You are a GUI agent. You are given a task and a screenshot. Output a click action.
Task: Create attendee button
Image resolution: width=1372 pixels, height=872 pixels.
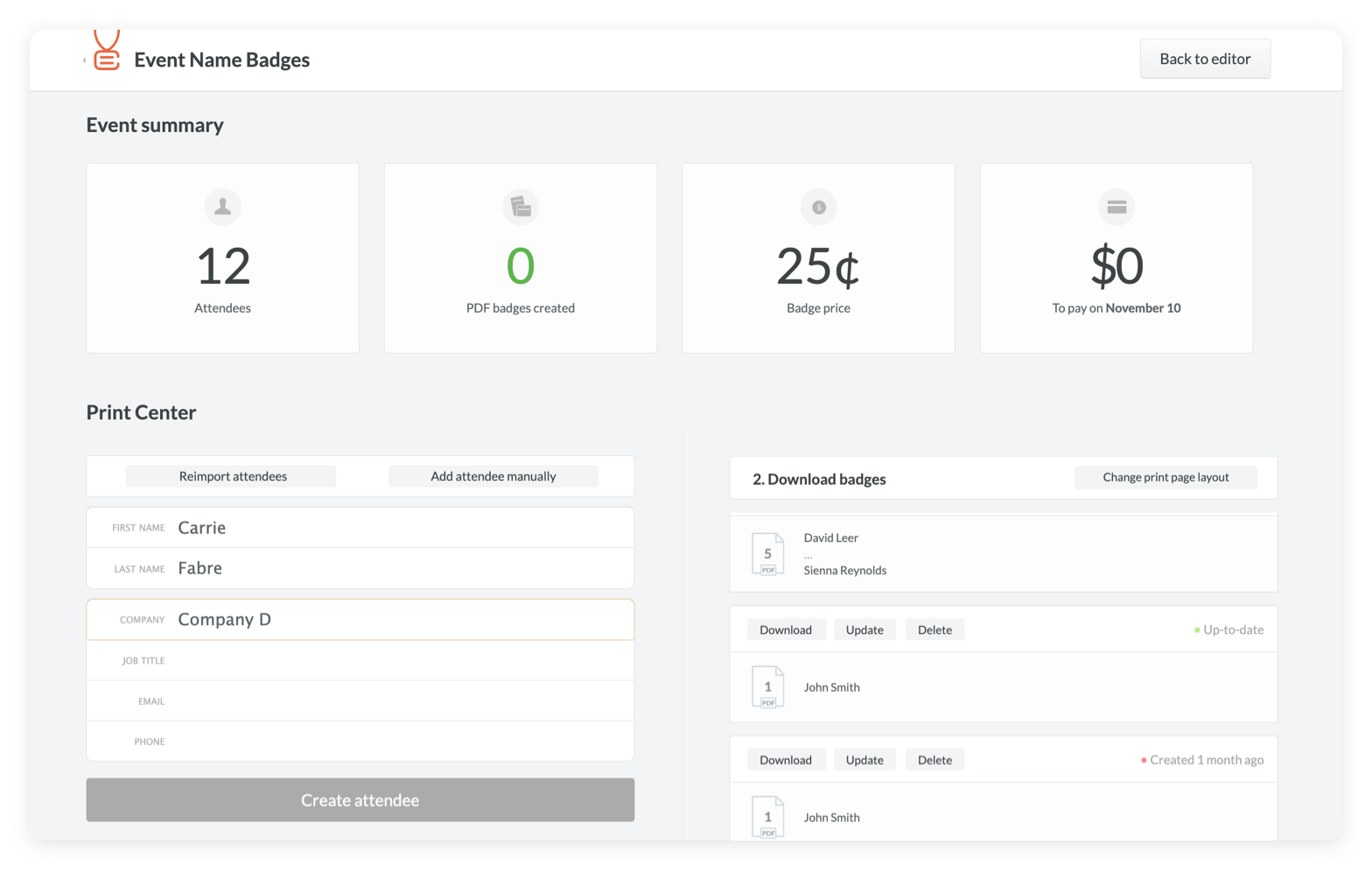pos(360,800)
